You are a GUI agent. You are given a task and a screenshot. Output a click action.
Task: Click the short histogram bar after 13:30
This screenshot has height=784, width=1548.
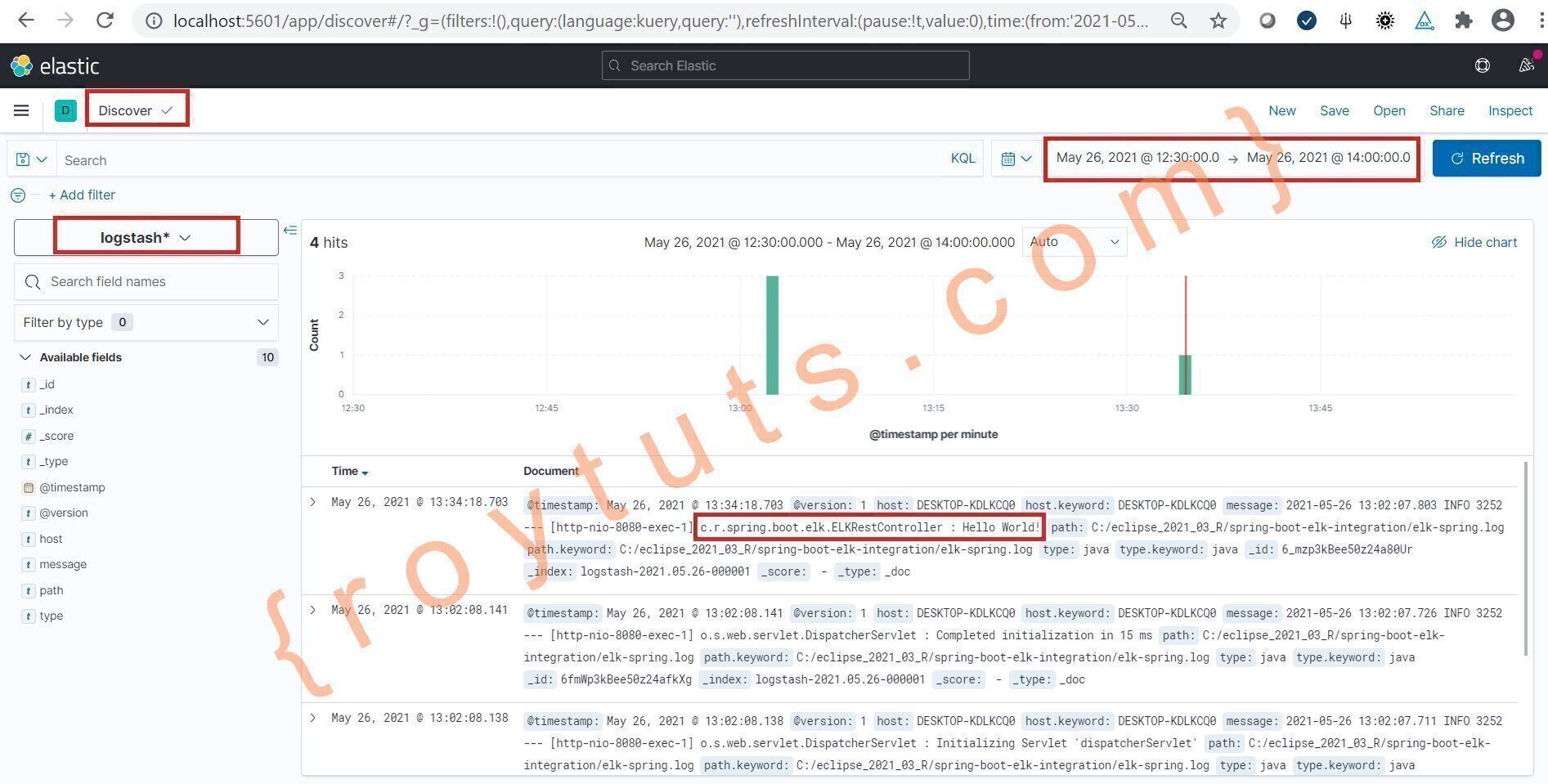click(1185, 374)
